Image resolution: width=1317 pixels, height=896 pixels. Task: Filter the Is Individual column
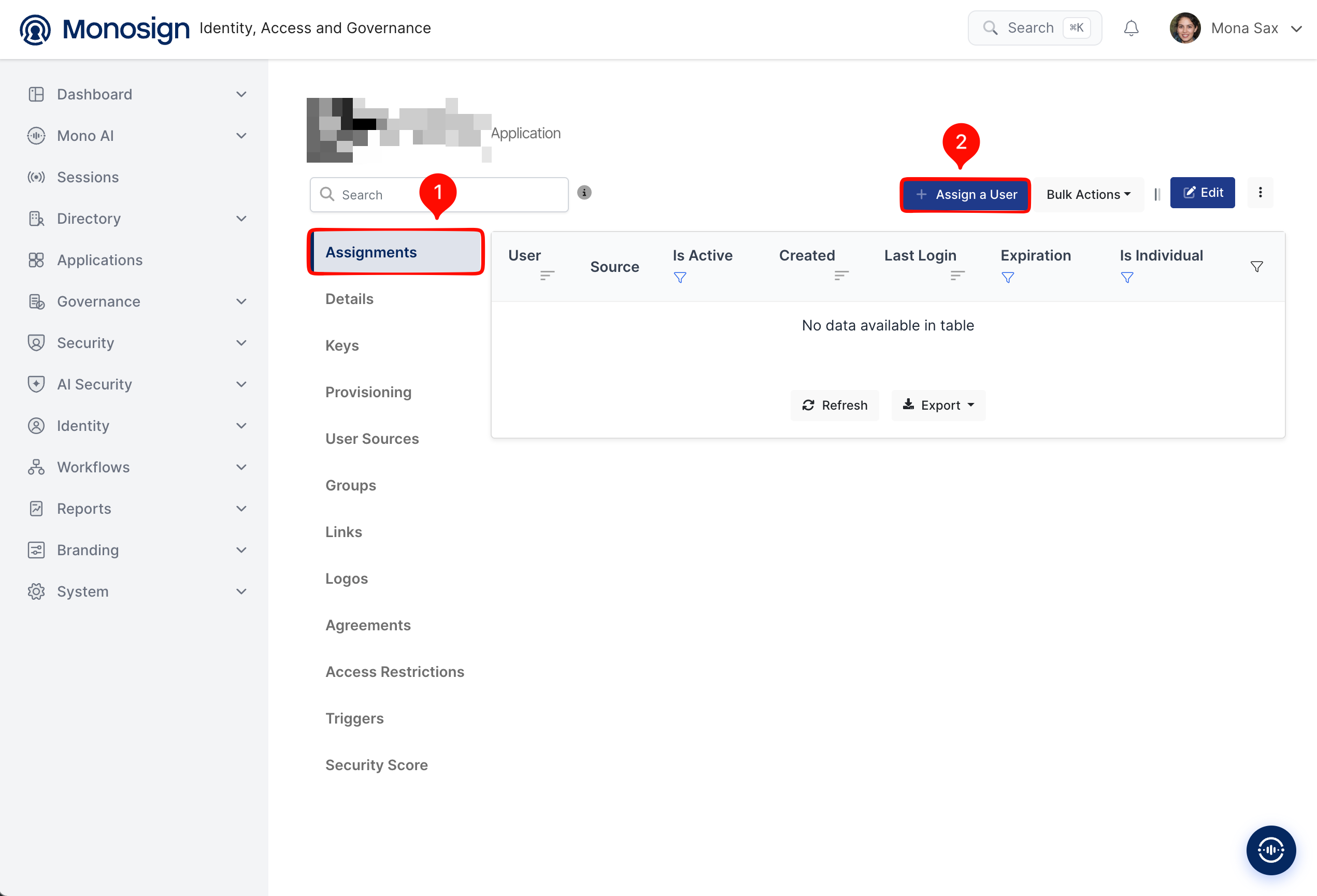pyautogui.click(x=1126, y=277)
